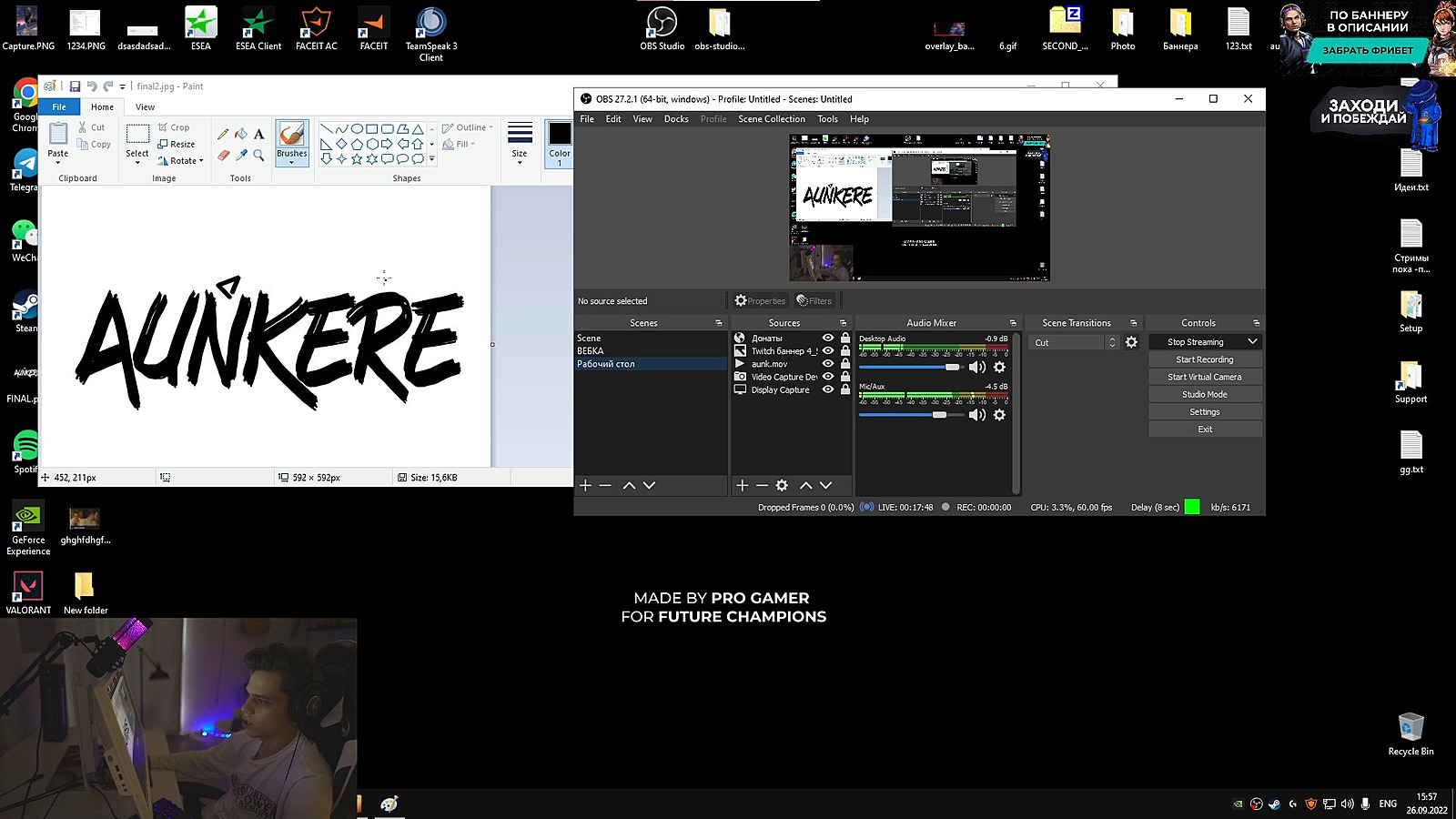Screen dimensions: 1456x819
Task: Select the Text tool in Paint
Action: (x=258, y=134)
